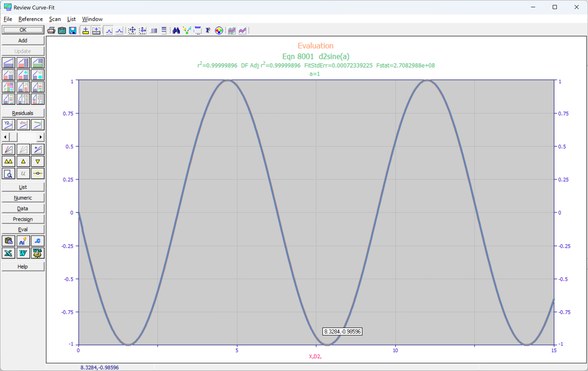Click the double yellow triangles icon
The height and width of the screenshot is (371, 588).
click(x=8, y=162)
